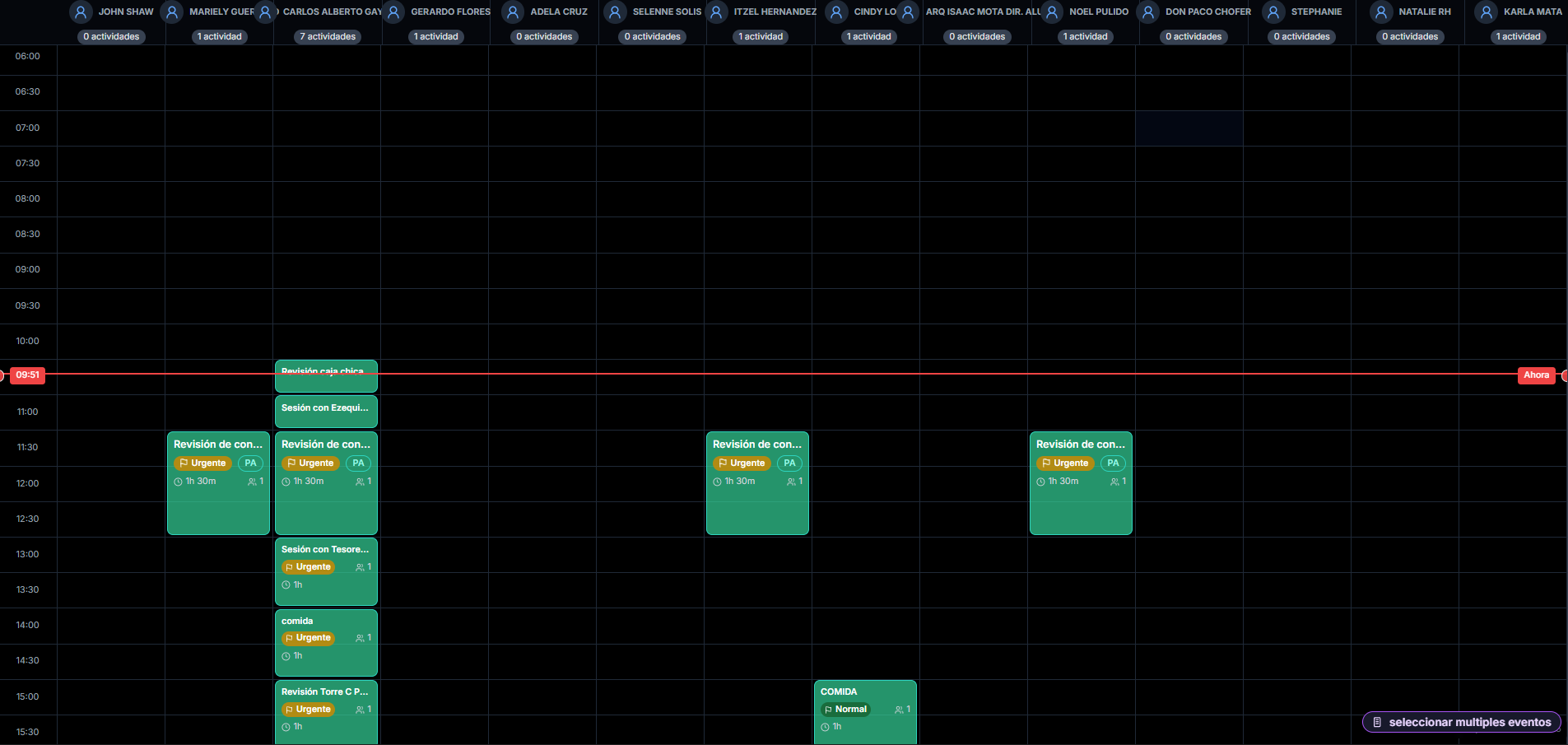Open Mariely's Revisión de con... event card
This screenshot has width=1568, height=745.
pos(218,482)
